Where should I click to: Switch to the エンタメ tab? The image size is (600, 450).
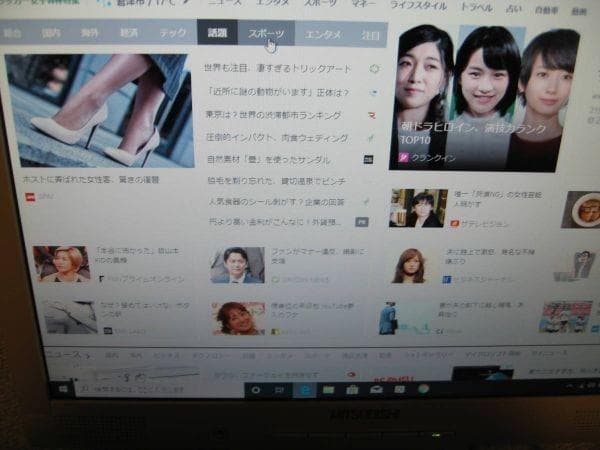pyautogui.click(x=323, y=35)
